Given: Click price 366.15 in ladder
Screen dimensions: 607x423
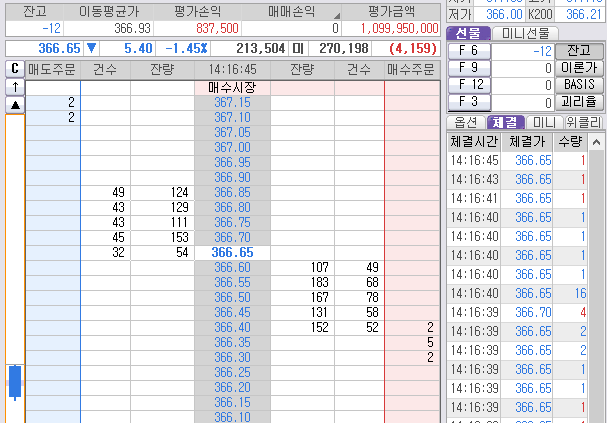Looking at the screenshot, I should point(232,402).
